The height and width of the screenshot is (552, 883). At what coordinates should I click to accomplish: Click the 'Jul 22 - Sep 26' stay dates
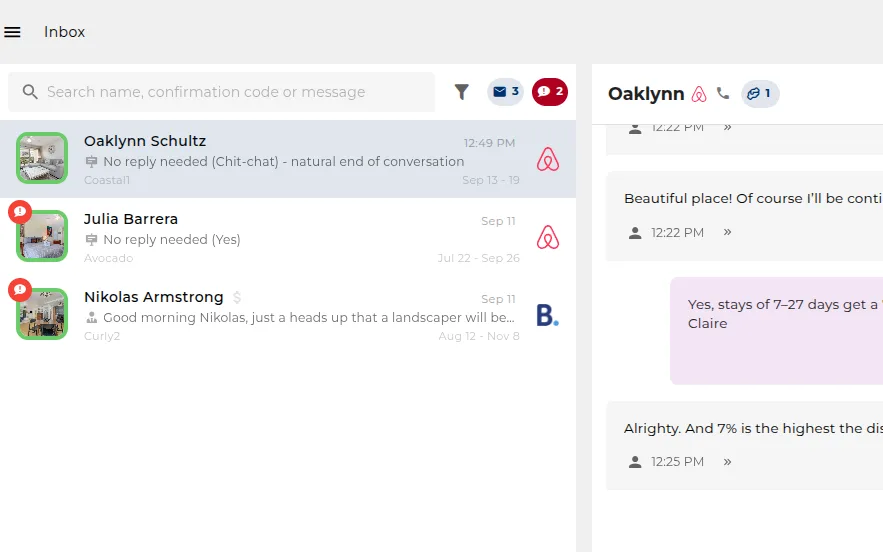479,258
